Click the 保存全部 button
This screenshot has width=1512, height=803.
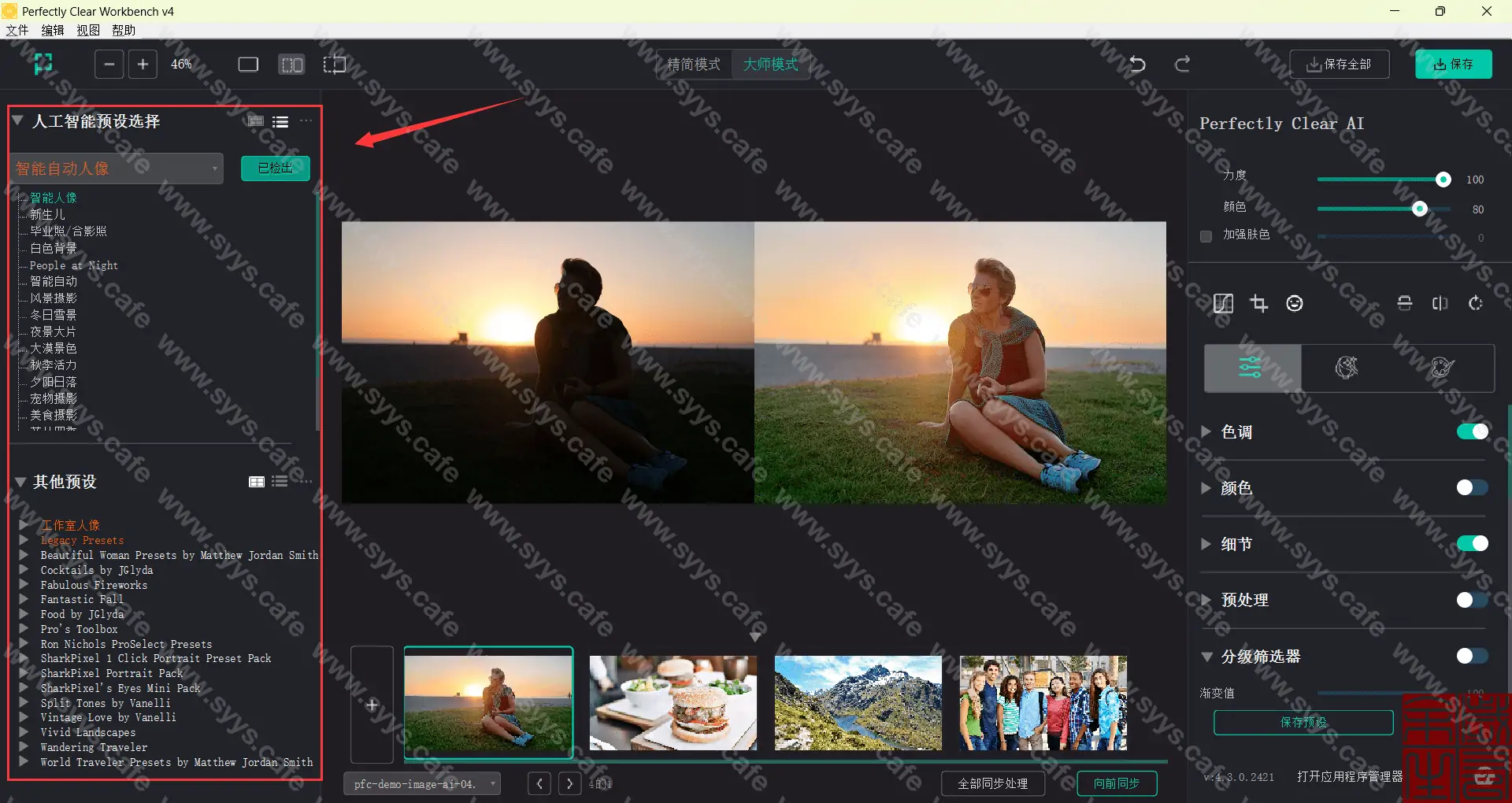click(x=1339, y=65)
